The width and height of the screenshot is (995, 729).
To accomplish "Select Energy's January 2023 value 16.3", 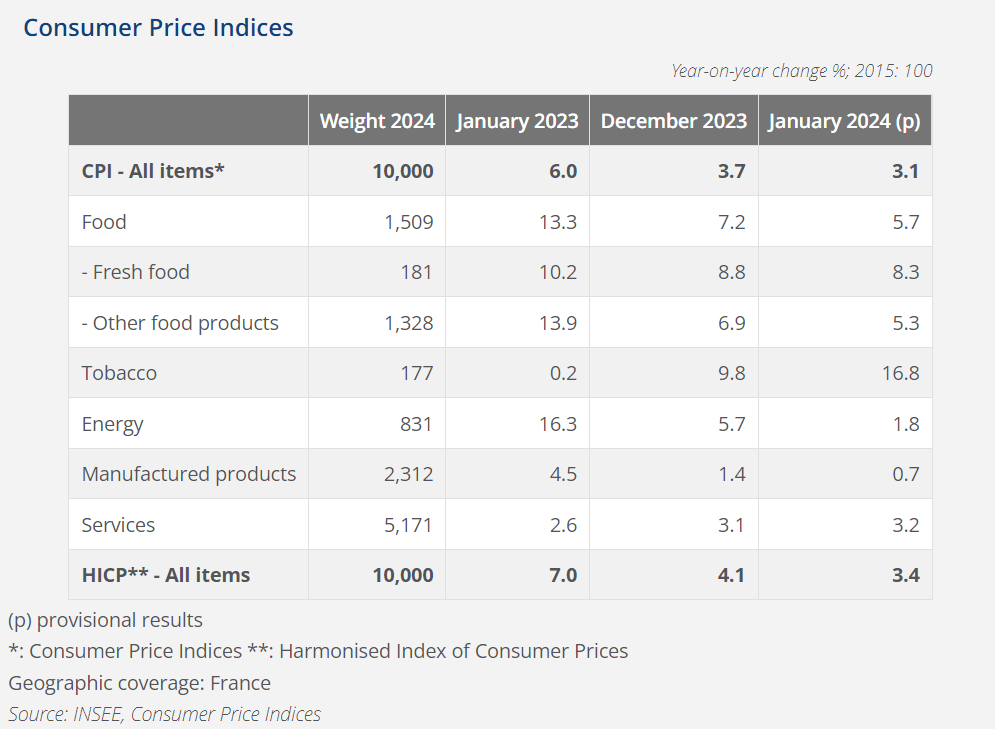I will coord(557,424).
